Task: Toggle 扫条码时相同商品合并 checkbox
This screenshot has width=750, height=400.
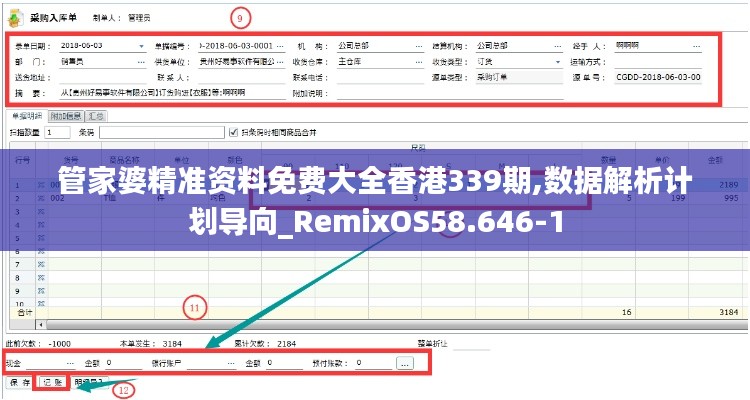Action: (233, 131)
